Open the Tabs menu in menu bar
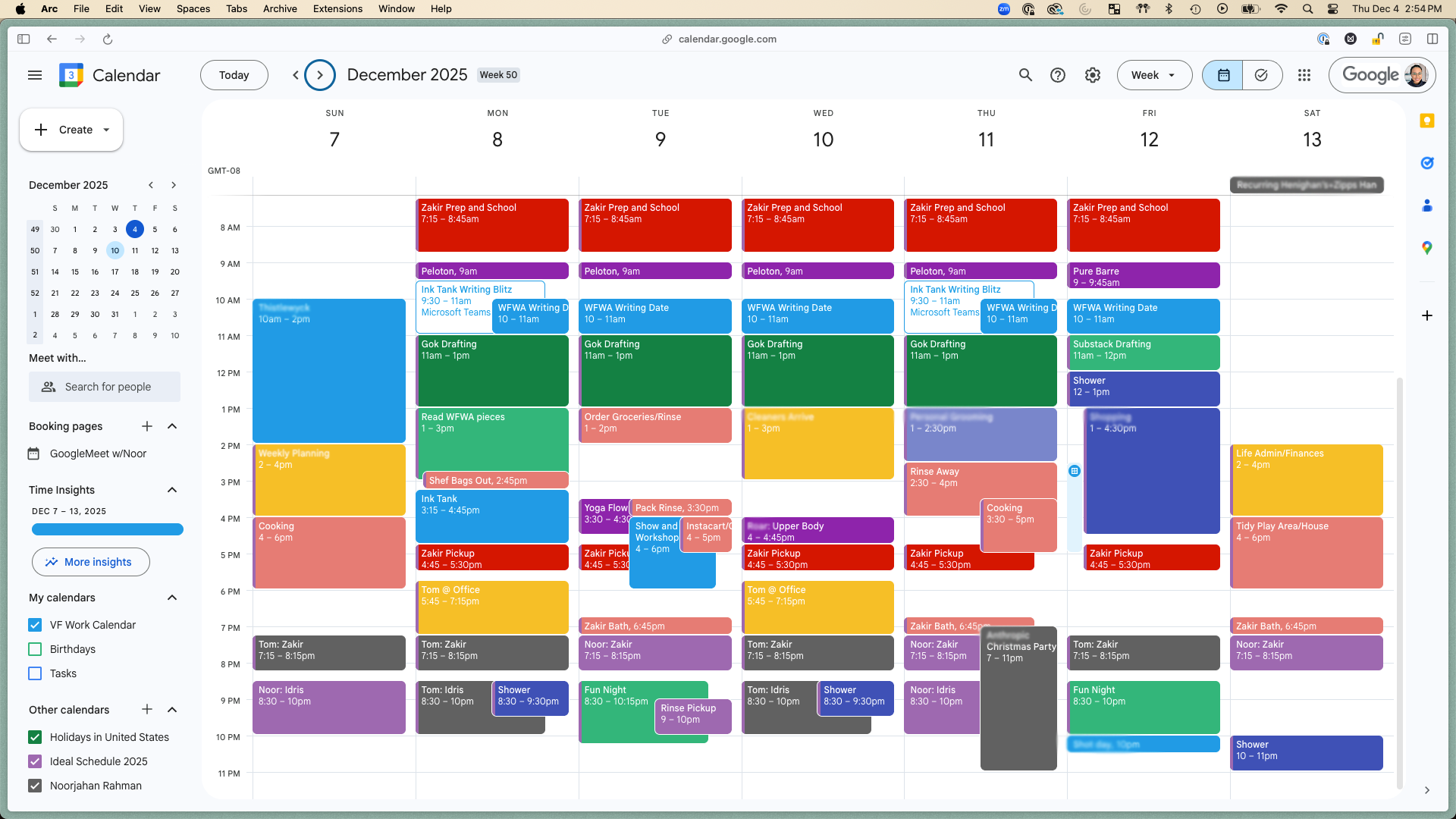Screen dimensions: 1456x819 pos(237,9)
